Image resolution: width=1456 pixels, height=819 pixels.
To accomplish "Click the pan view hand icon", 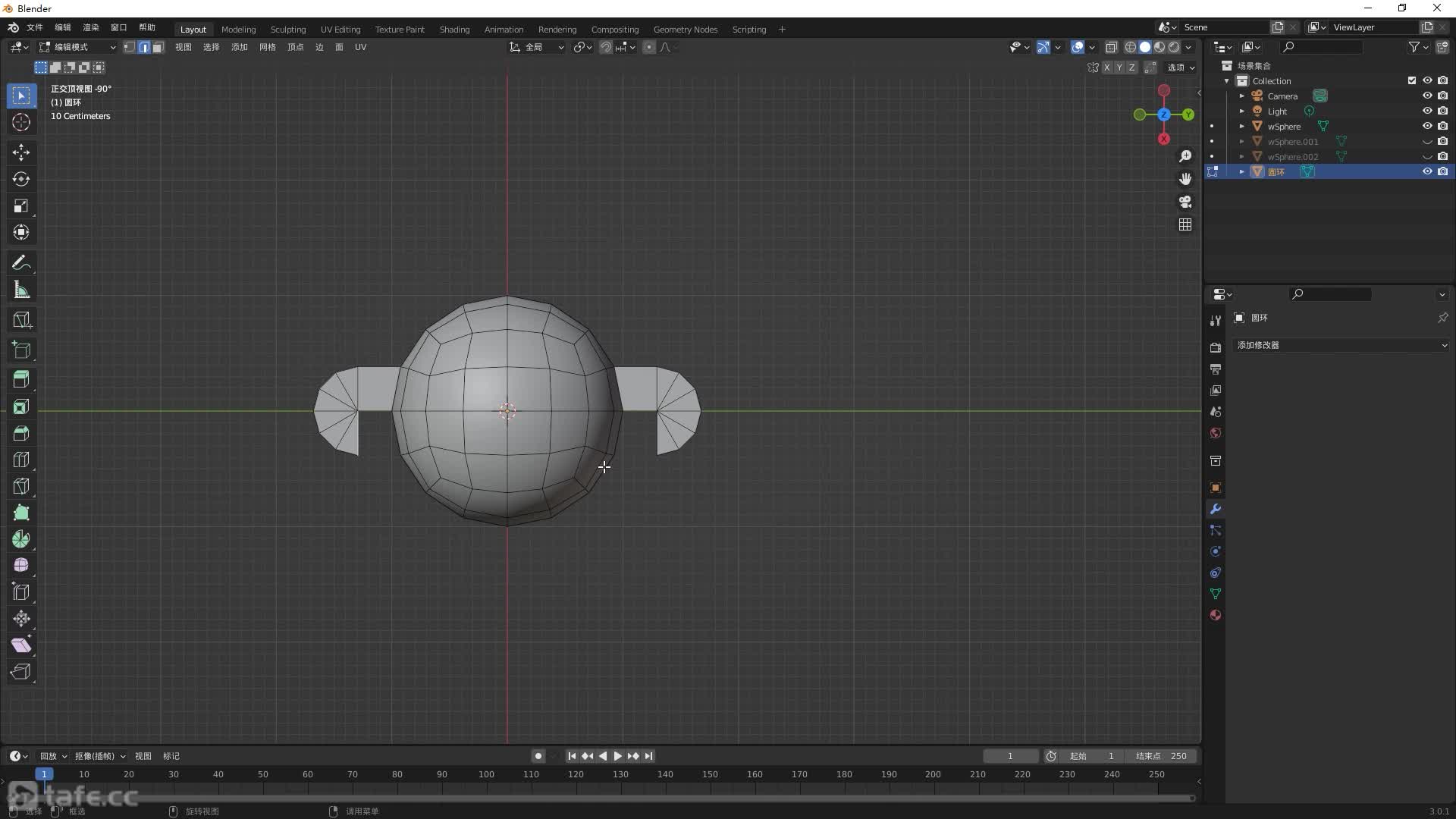I will point(1185,179).
